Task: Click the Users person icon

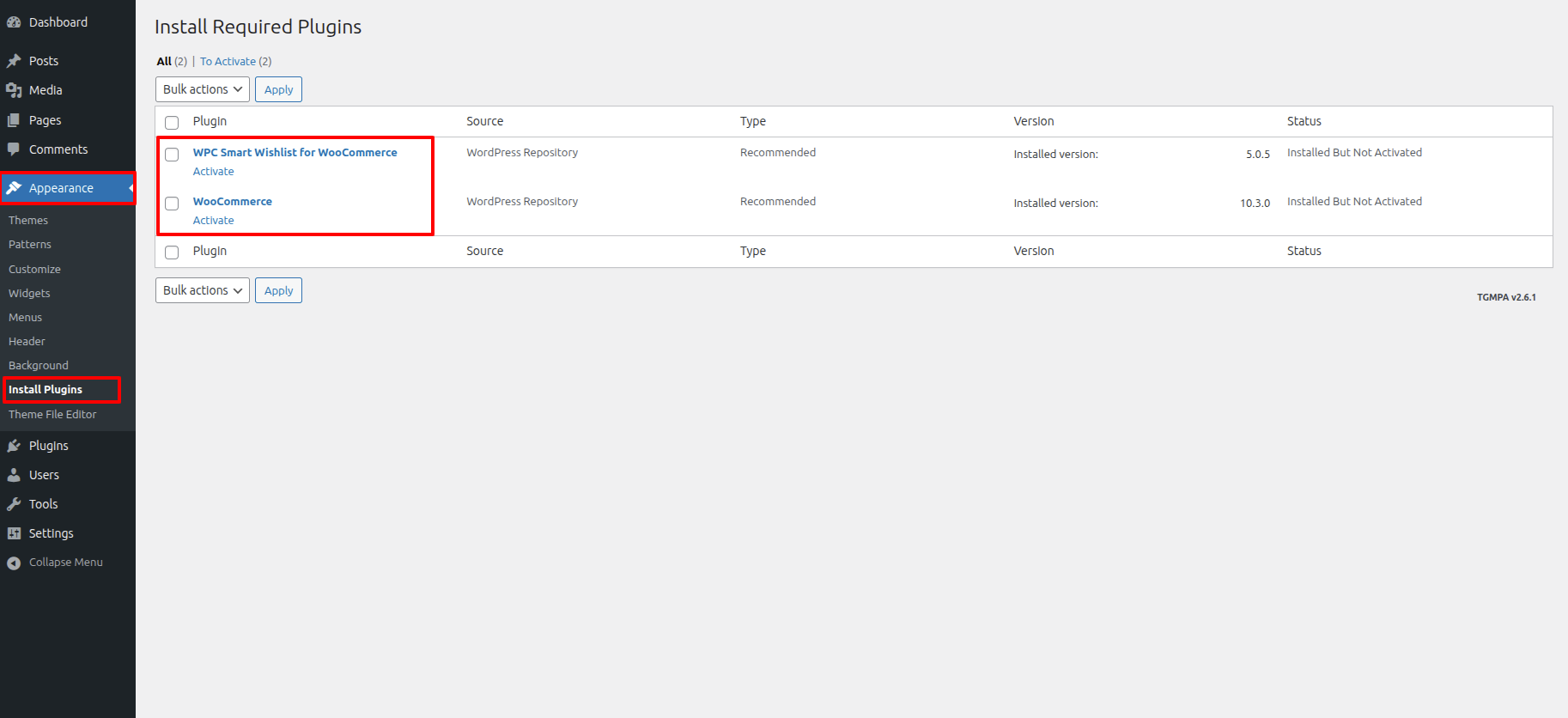Action: point(14,475)
